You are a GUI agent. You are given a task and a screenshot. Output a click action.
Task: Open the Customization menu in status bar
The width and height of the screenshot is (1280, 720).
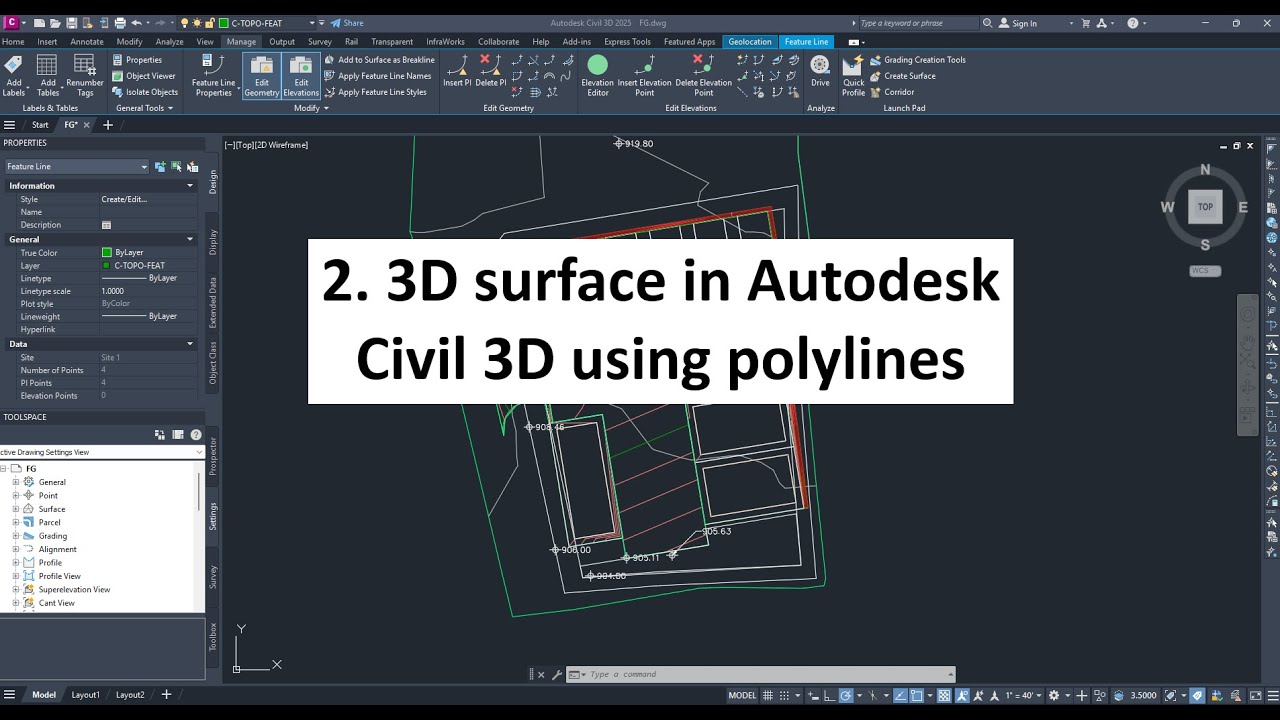pyautogui.click(x=1271, y=695)
